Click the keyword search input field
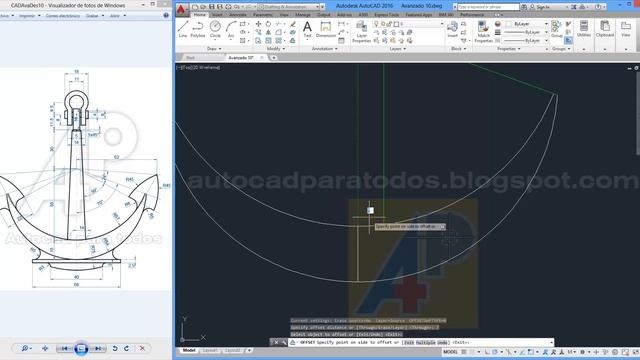The image size is (640, 360). (x=488, y=7)
